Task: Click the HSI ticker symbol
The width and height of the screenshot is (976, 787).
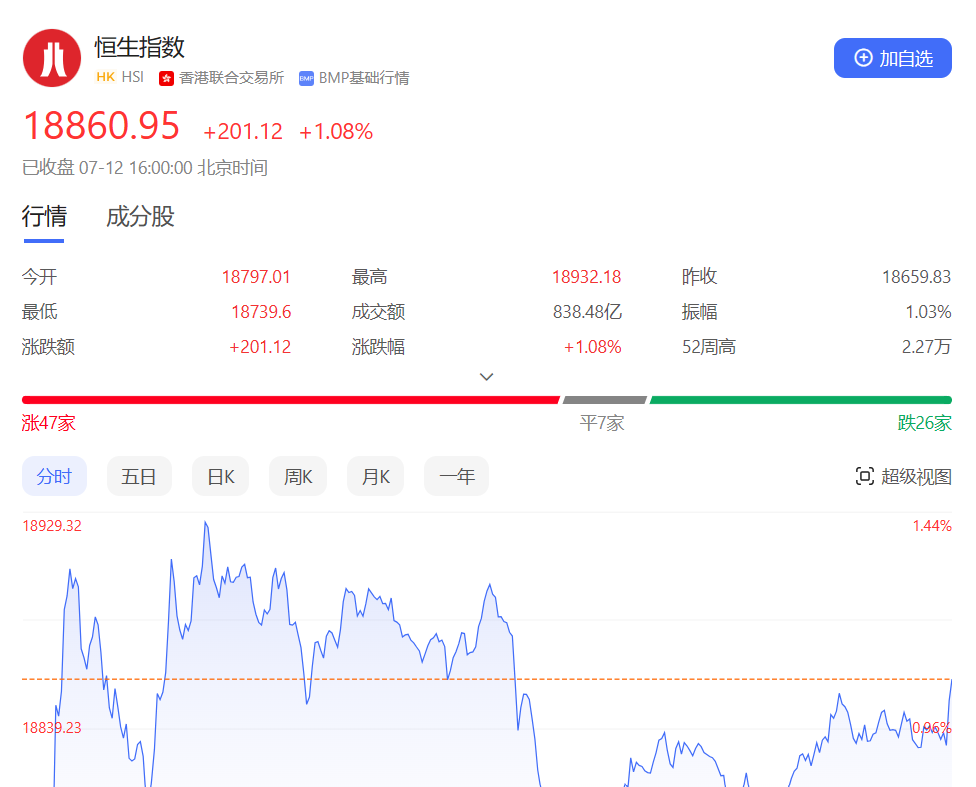Action: click(133, 77)
